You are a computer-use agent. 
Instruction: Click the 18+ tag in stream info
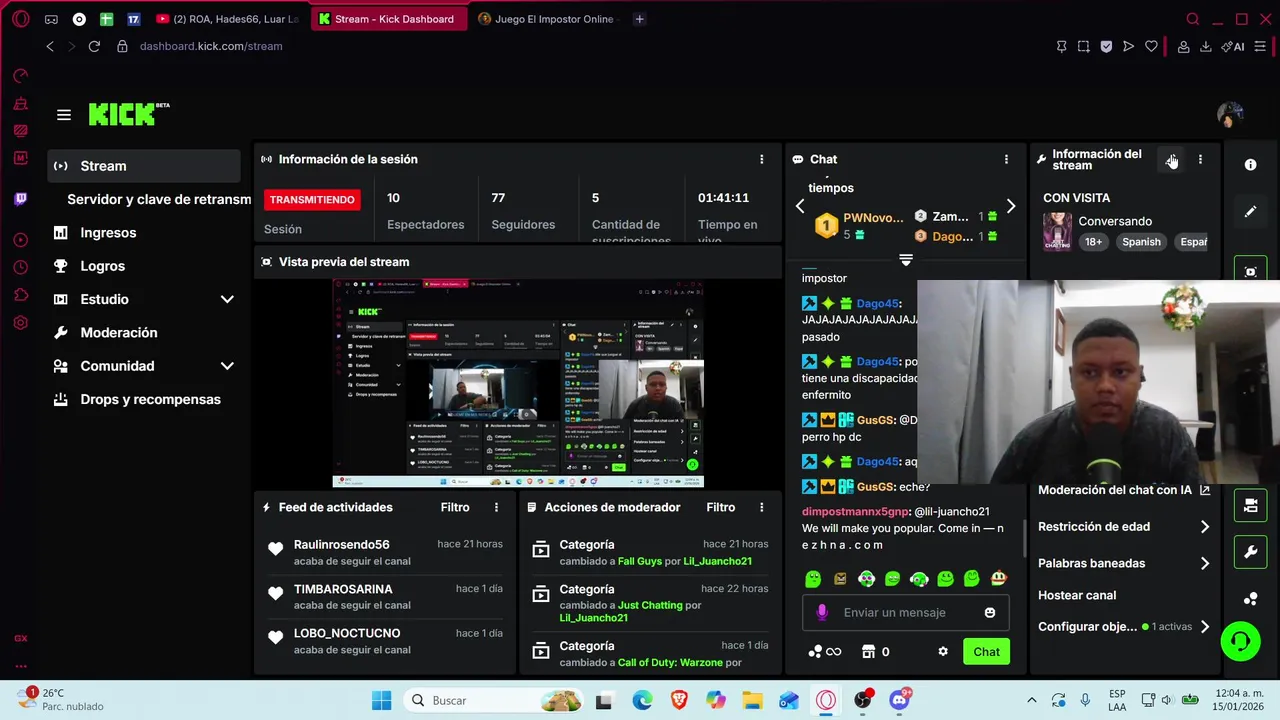[x=1094, y=242]
